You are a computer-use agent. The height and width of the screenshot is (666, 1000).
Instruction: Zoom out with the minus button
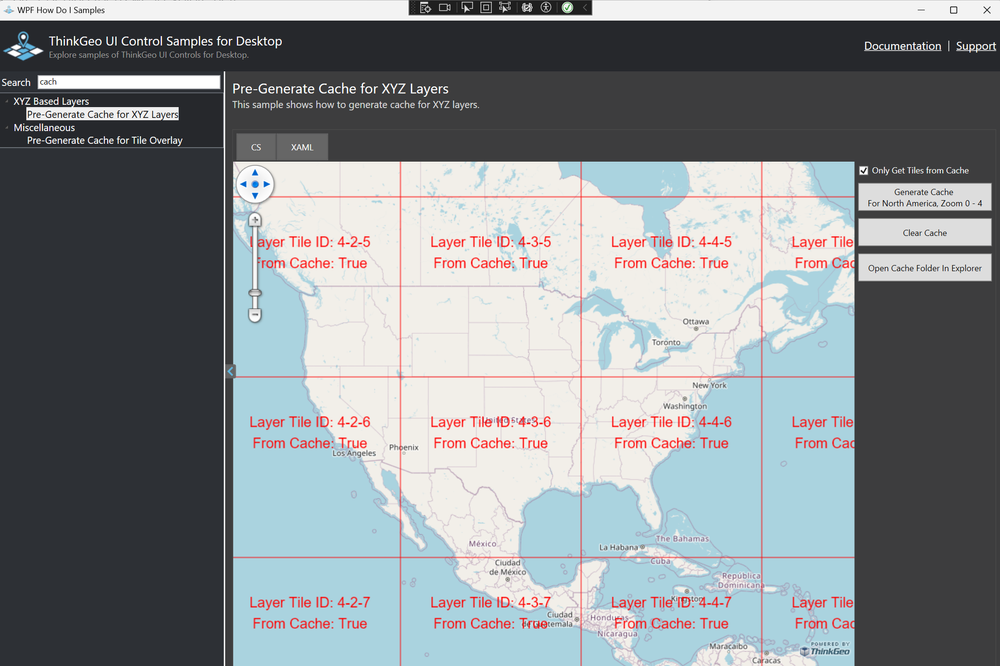tap(254, 315)
